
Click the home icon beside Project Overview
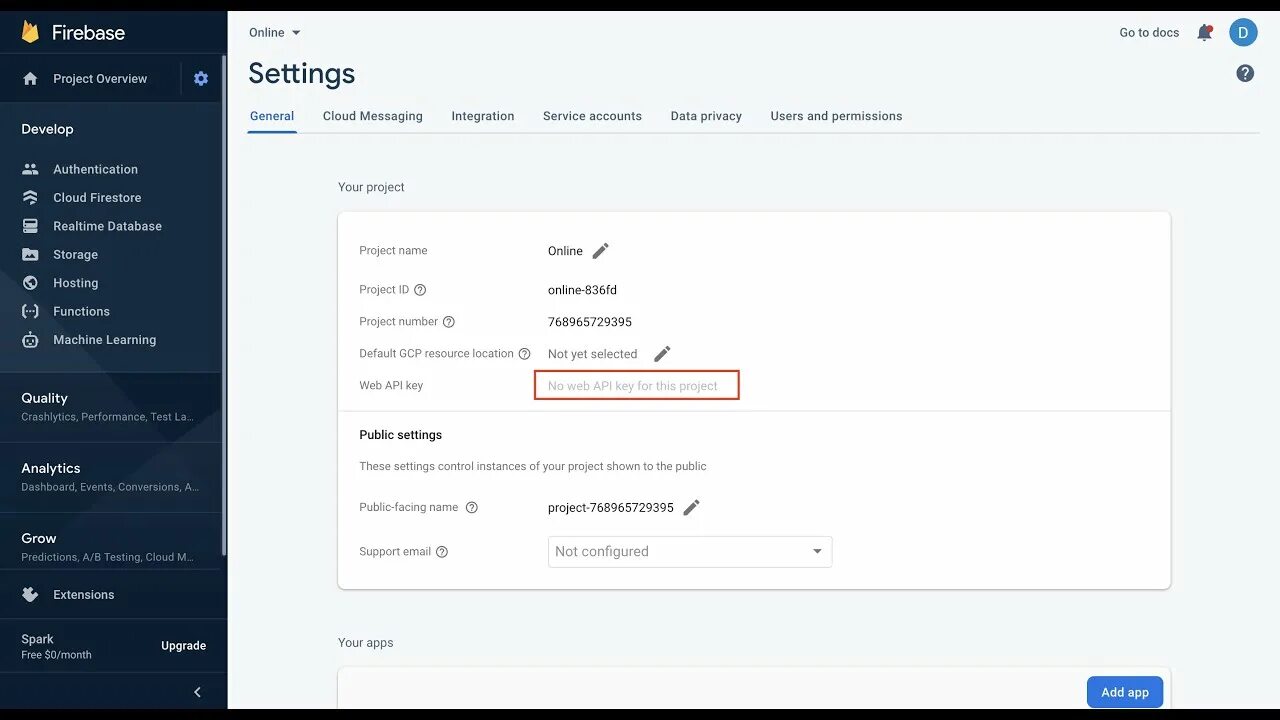point(30,78)
